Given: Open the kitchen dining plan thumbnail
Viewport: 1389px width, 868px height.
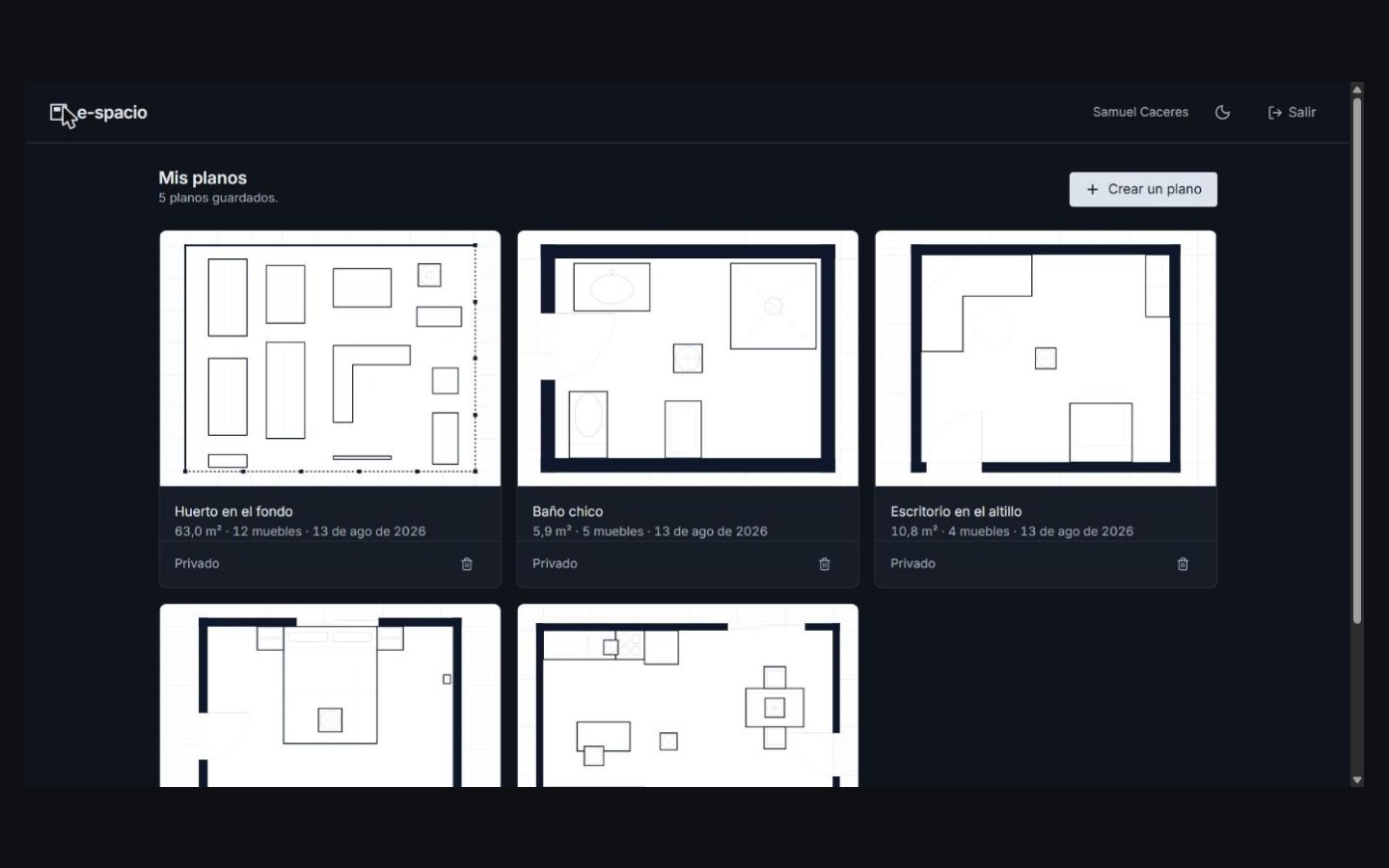Looking at the screenshot, I should point(688,696).
